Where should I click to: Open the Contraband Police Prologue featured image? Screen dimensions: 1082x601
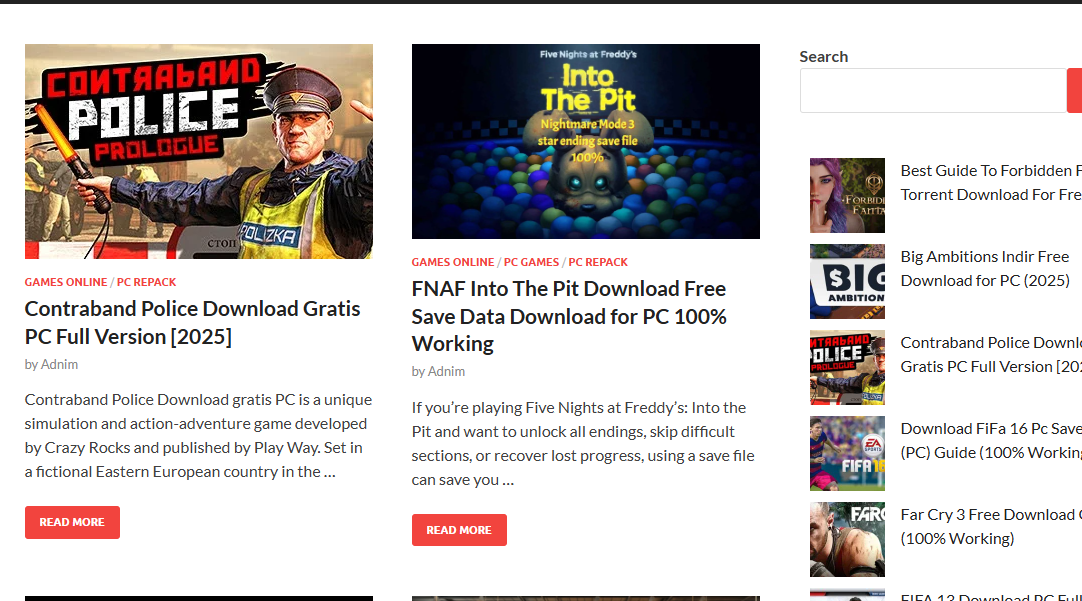tap(199, 152)
